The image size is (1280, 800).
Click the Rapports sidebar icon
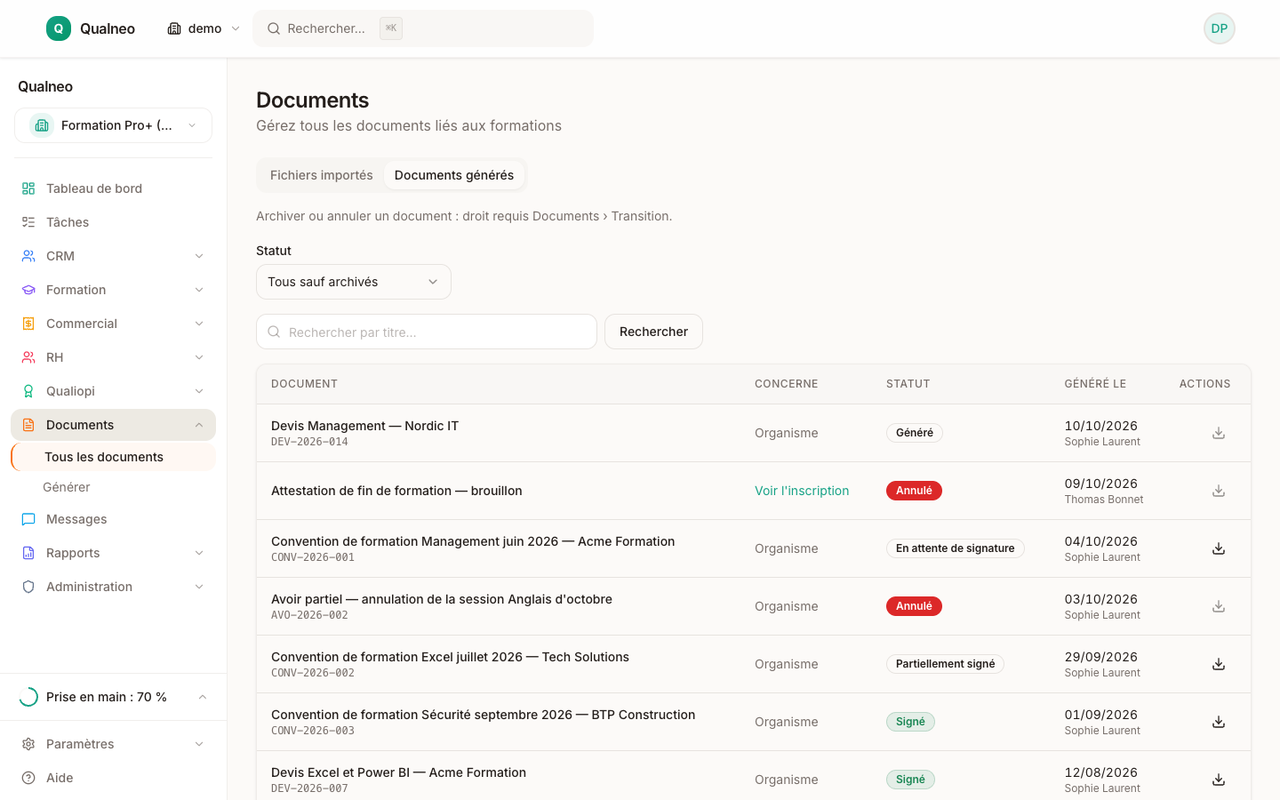[x=28, y=553]
